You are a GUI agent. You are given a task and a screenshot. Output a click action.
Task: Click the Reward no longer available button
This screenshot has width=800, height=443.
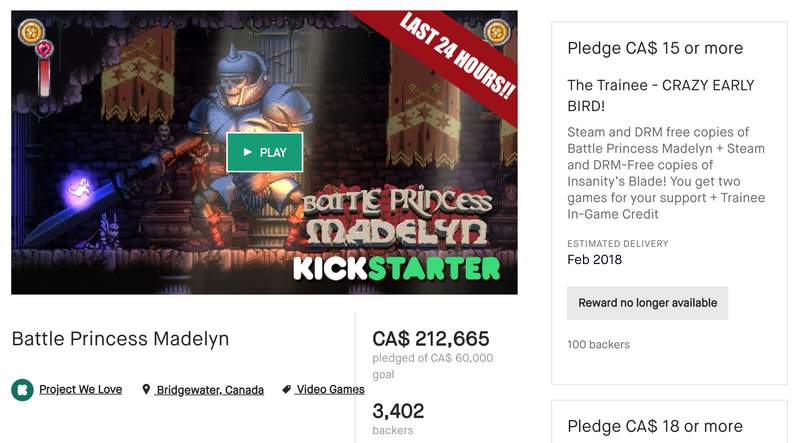pyautogui.click(x=647, y=303)
